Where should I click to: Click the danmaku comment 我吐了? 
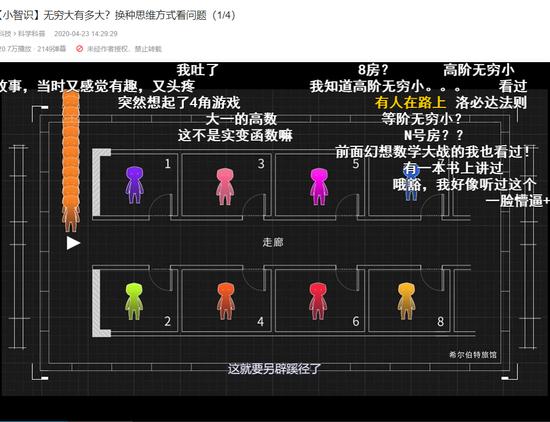click(x=198, y=70)
